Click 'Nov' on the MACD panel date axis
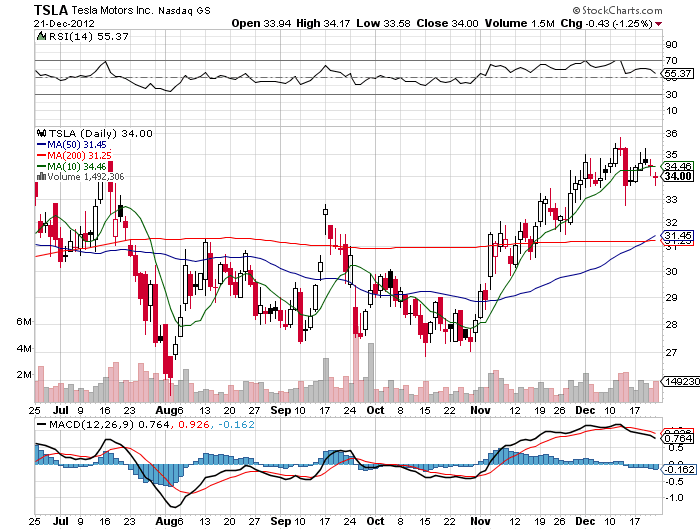This screenshot has width=700, height=530. tap(480, 521)
